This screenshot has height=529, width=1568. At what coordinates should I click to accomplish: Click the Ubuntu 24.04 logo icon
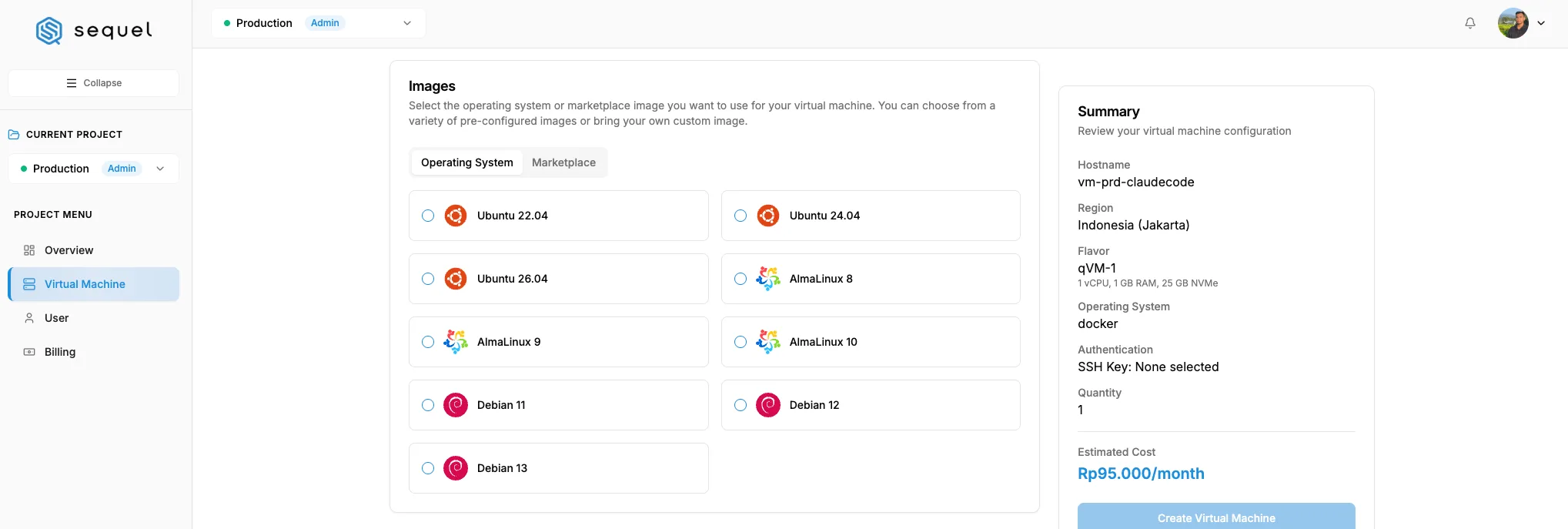tap(767, 216)
